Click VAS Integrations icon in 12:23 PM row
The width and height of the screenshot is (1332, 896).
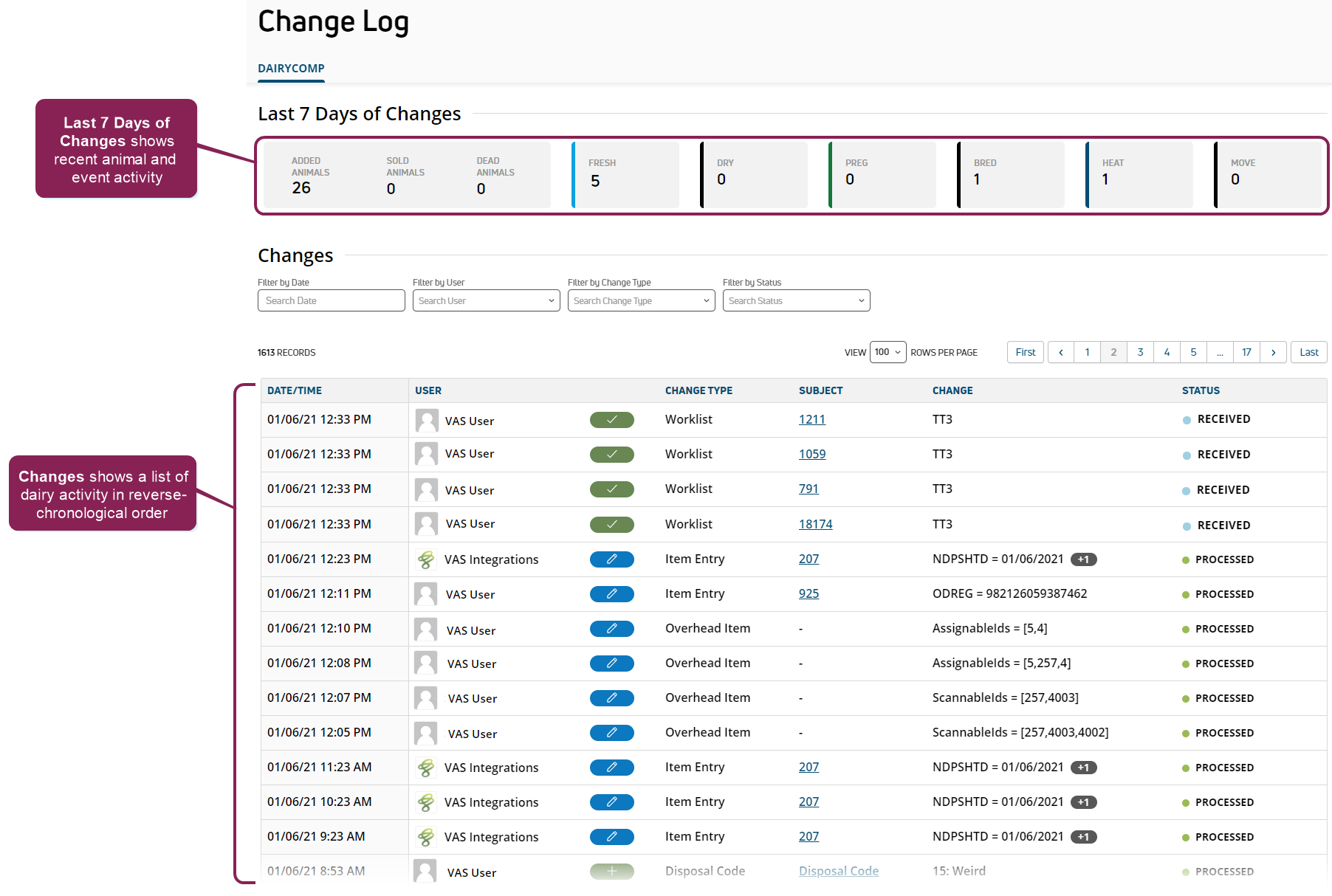tap(426, 559)
